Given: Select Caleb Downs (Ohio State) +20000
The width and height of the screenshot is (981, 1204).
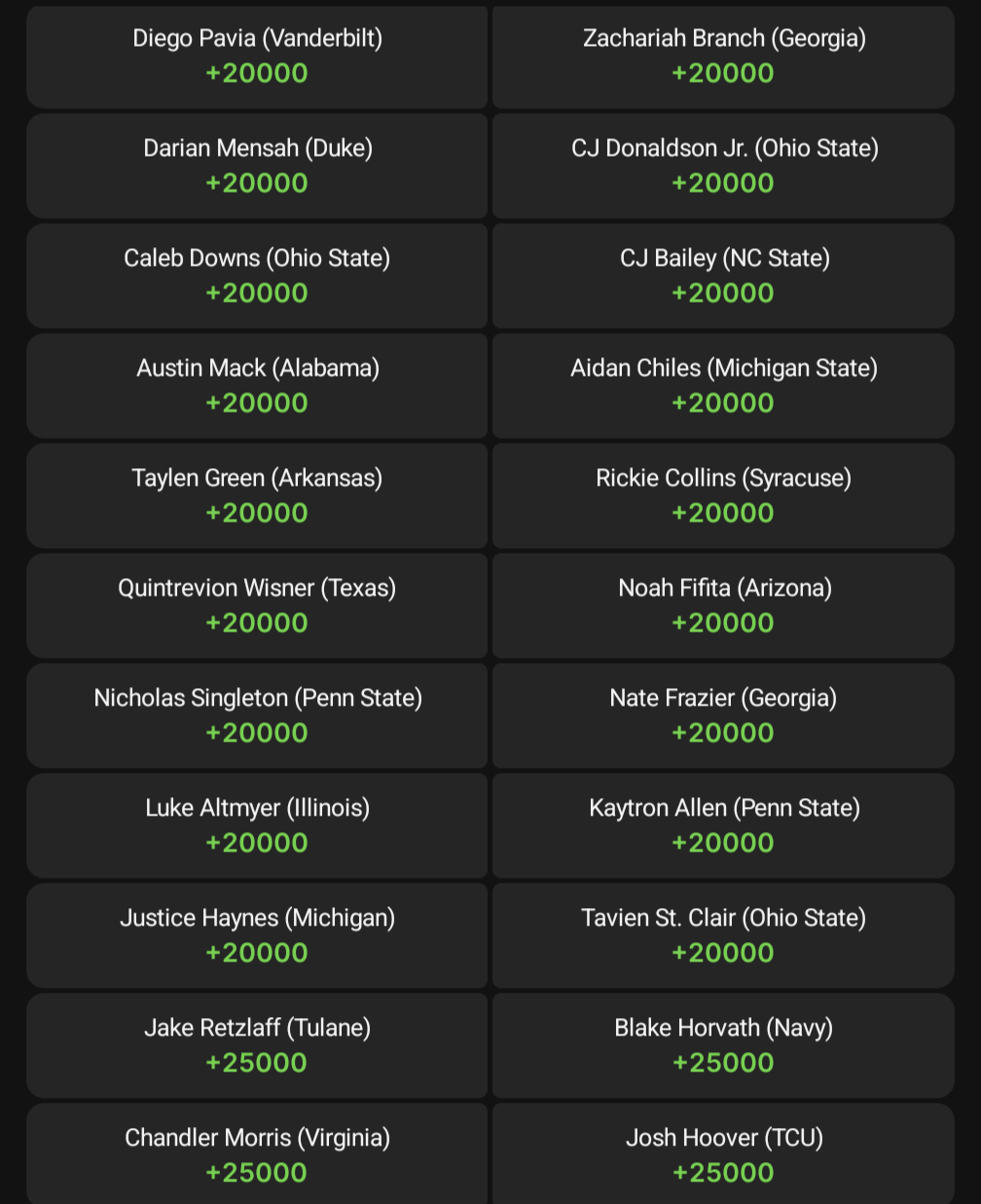Looking at the screenshot, I should pos(257,275).
